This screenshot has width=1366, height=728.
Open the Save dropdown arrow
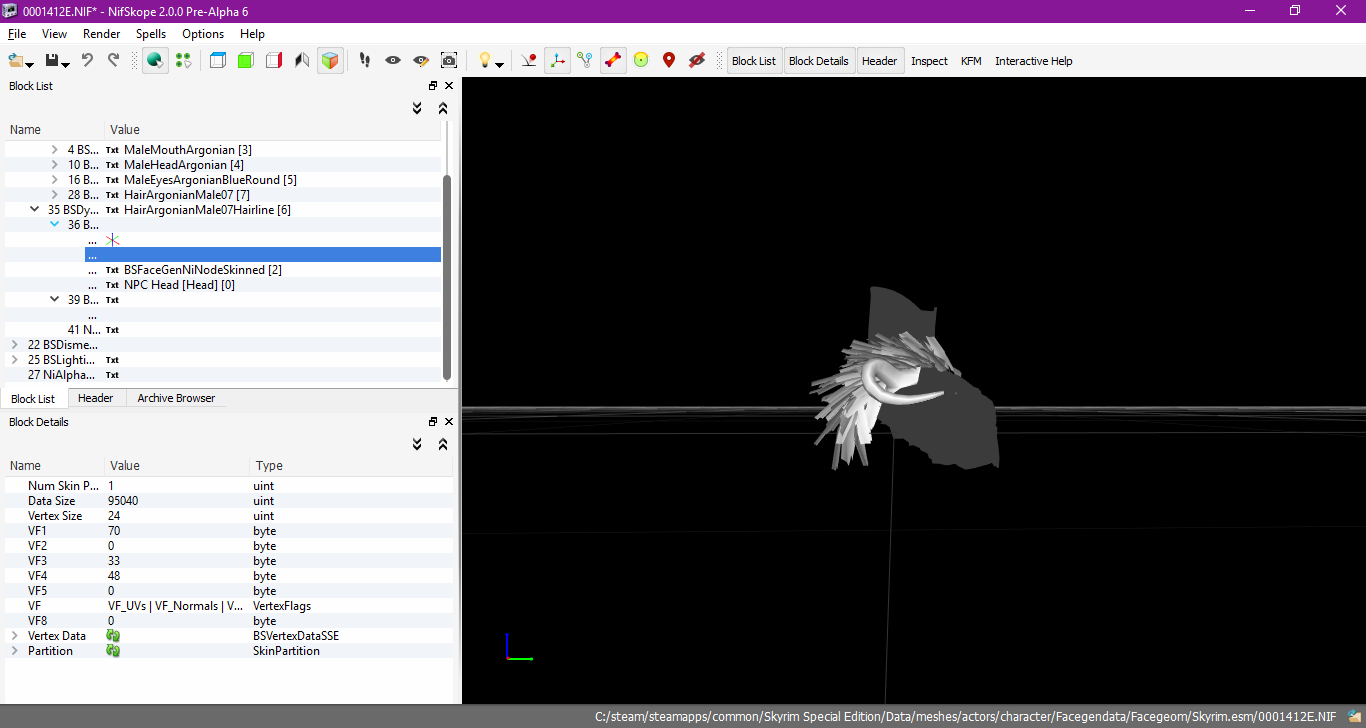tap(66, 65)
